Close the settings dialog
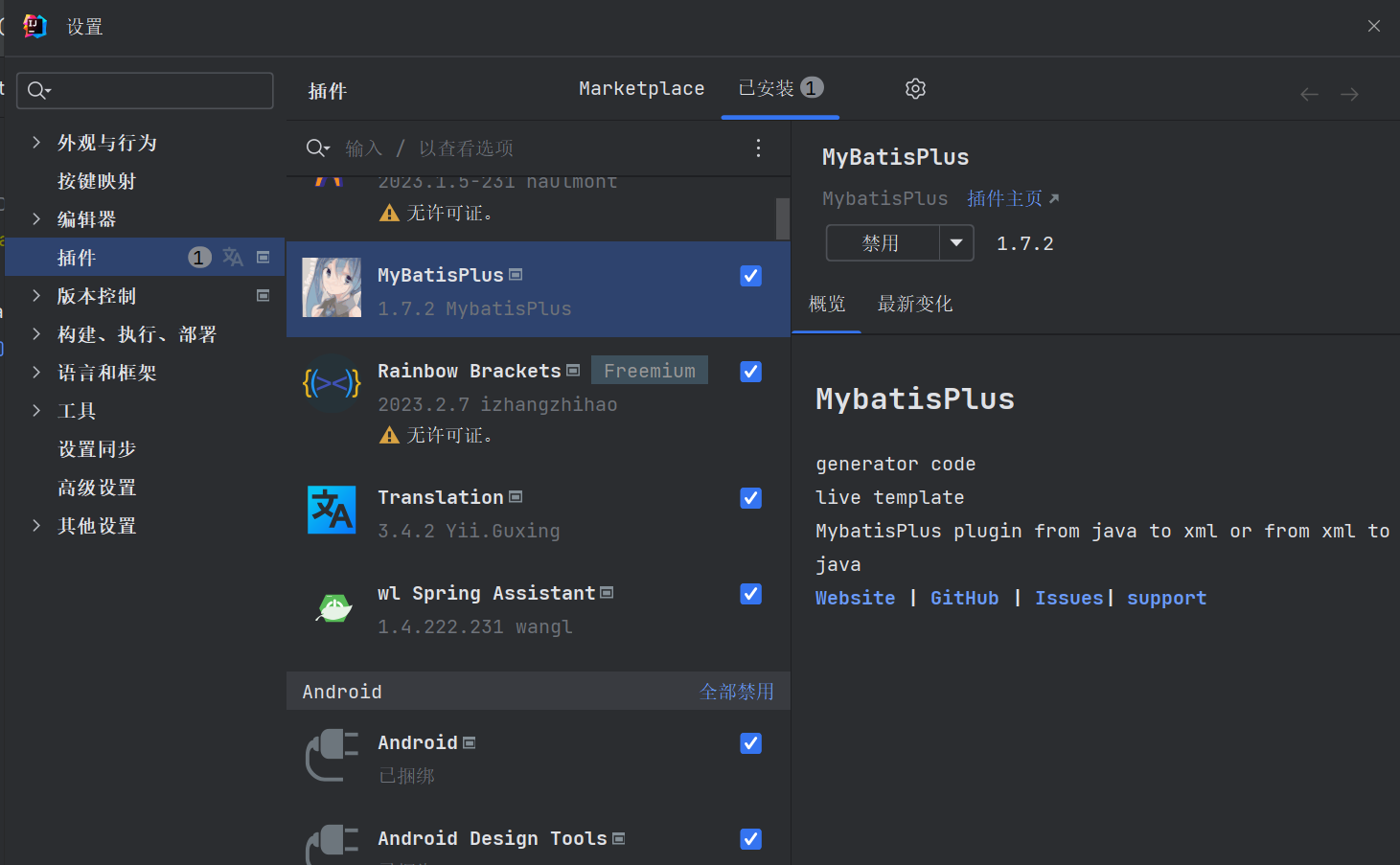 pyautogui.click(x=1374, y=26)
